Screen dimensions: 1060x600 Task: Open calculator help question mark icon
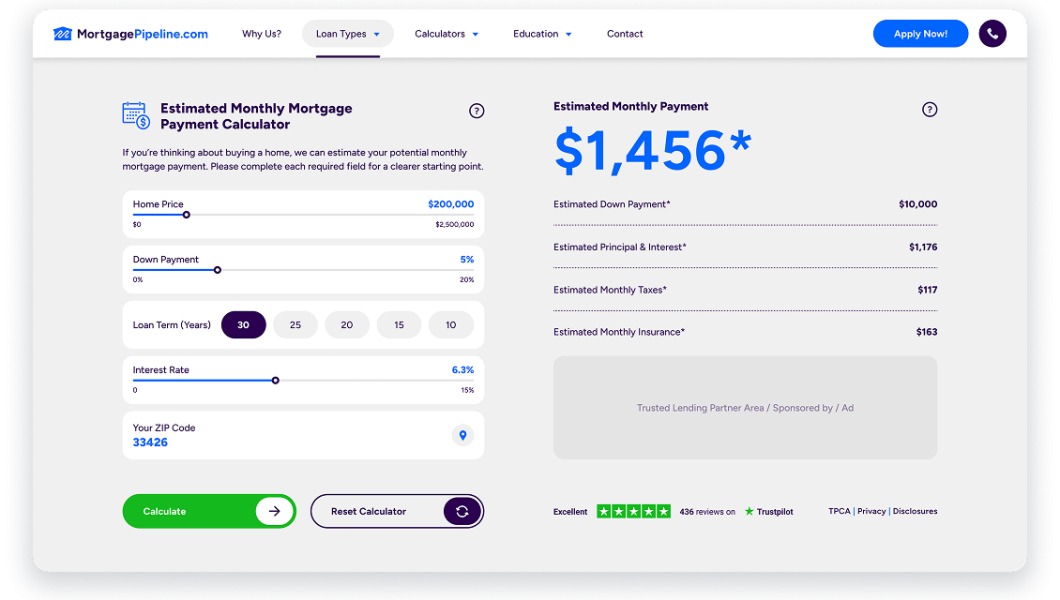(x=477, y=111)
